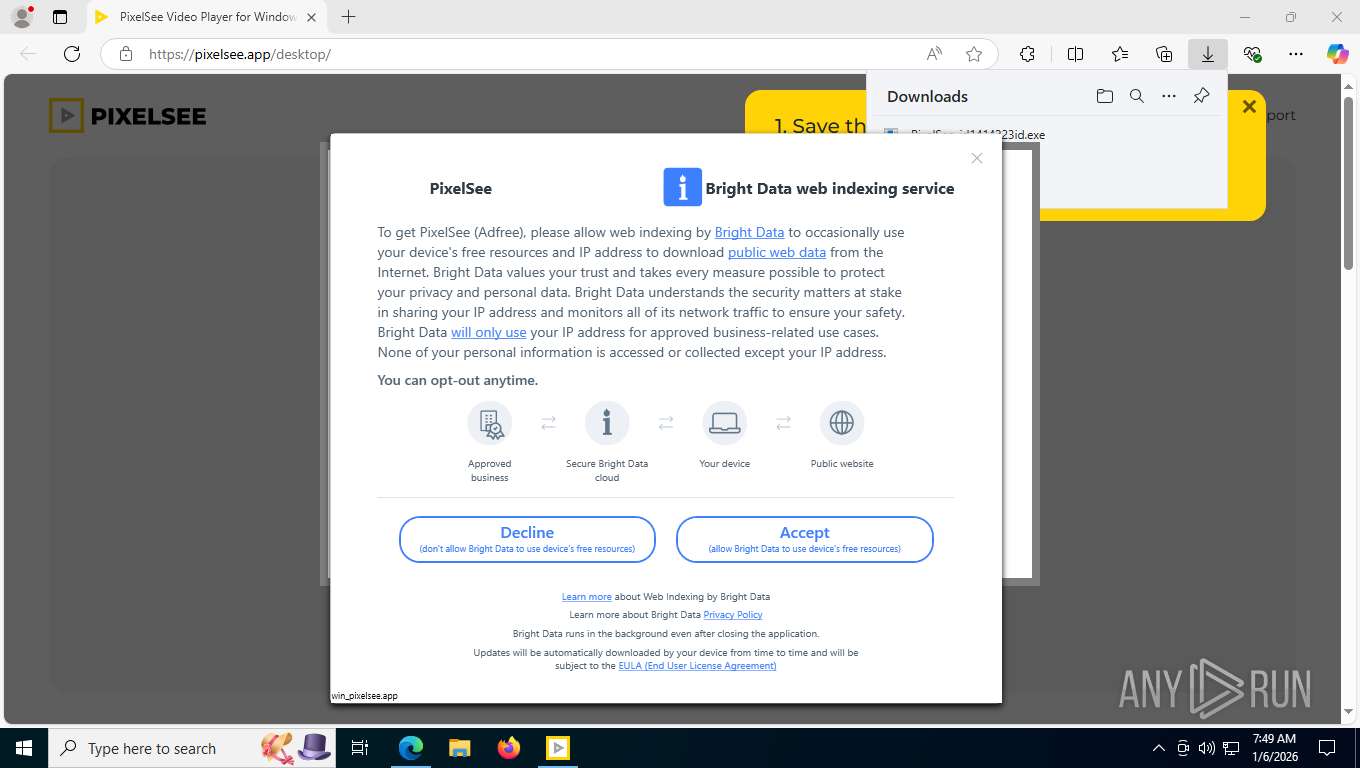This screenshot has height=768, width=1360.
Task: Click the PIXELSEE logo
Action: (x=128, y=116)
